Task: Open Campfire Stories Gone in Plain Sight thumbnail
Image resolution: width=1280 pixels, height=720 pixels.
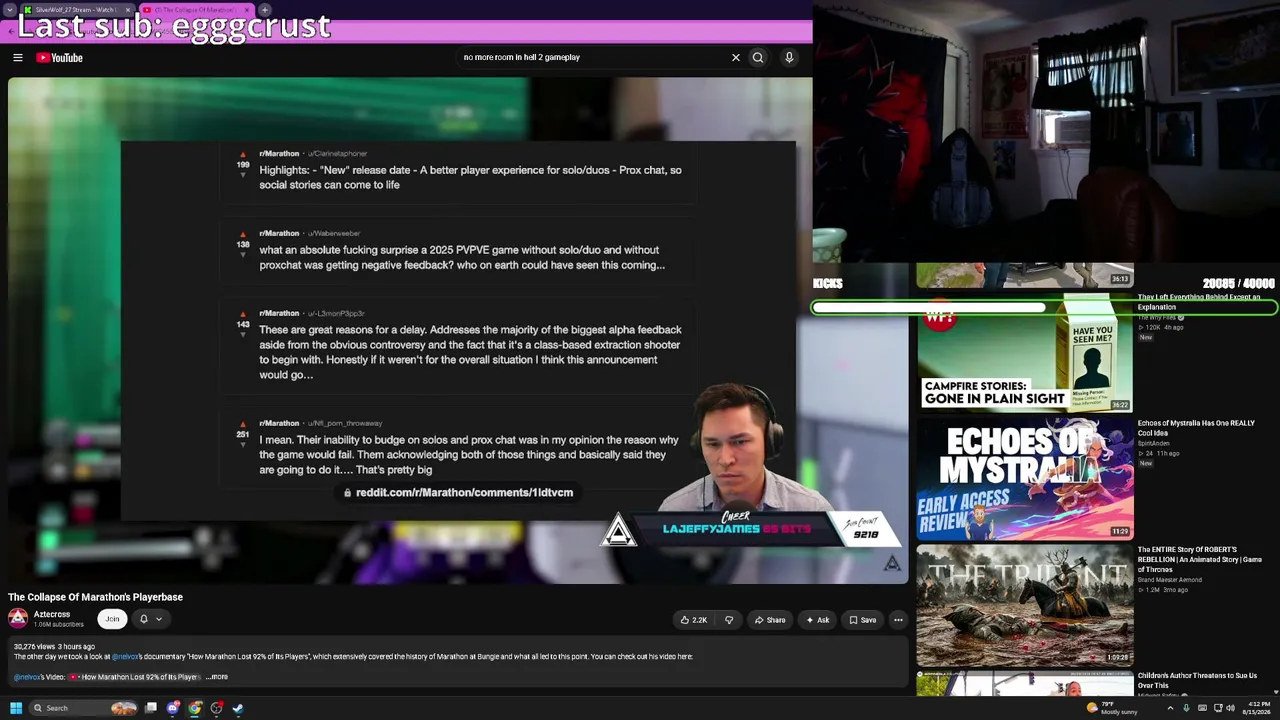Action: point(1025,352)
